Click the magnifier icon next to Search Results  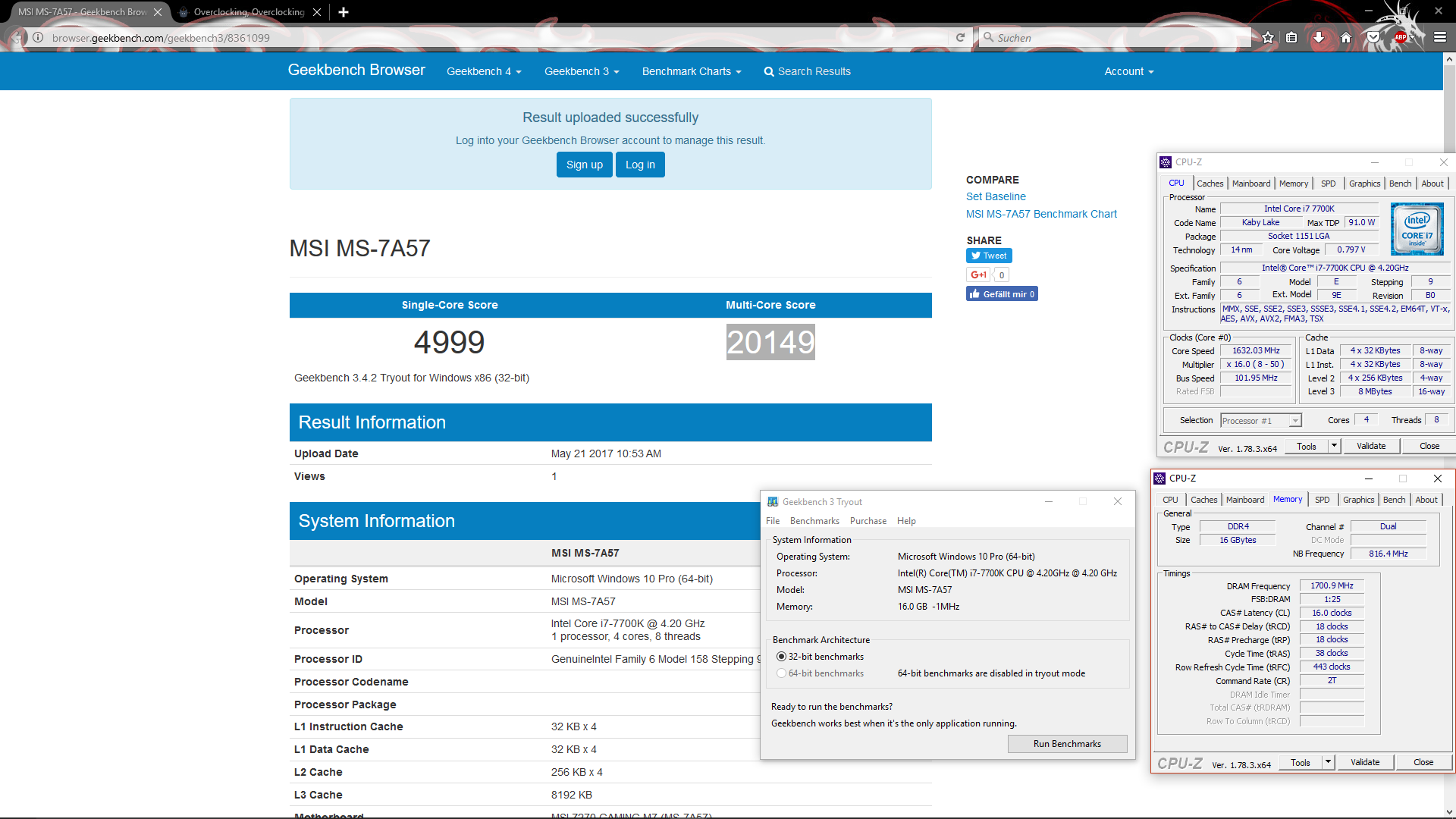coord(769,71)
